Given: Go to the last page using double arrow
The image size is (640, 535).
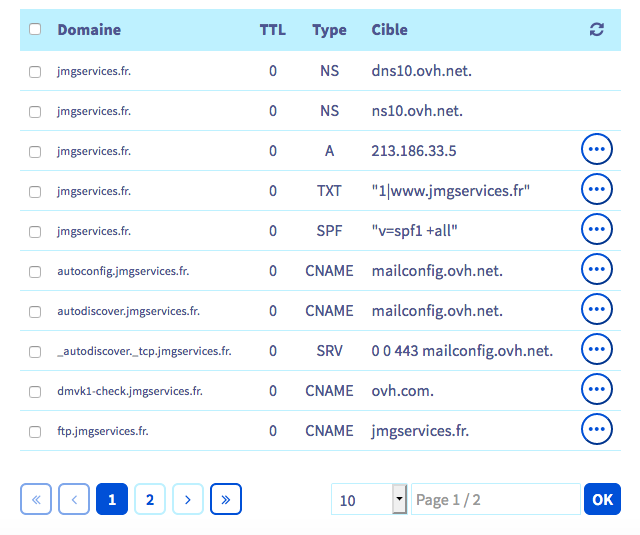Looking at the screenshot, I should [226, 499].
